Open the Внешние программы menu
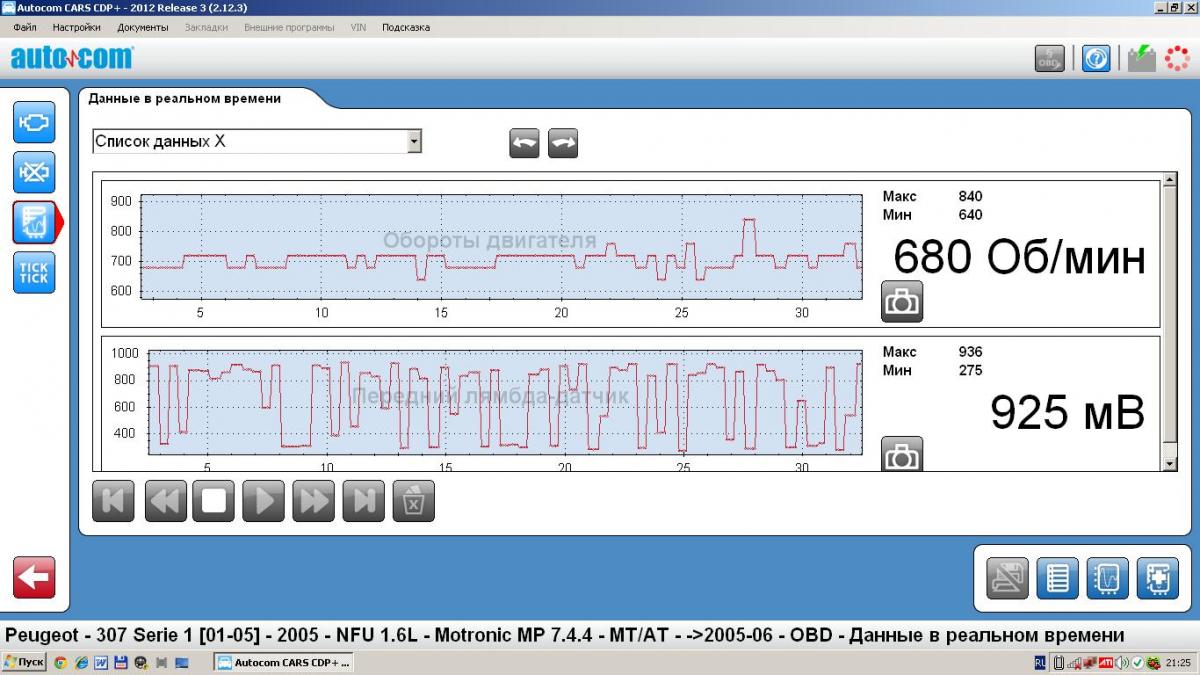Image resolution: width=1200 pixels, height=675 pixels. (289, 27)
